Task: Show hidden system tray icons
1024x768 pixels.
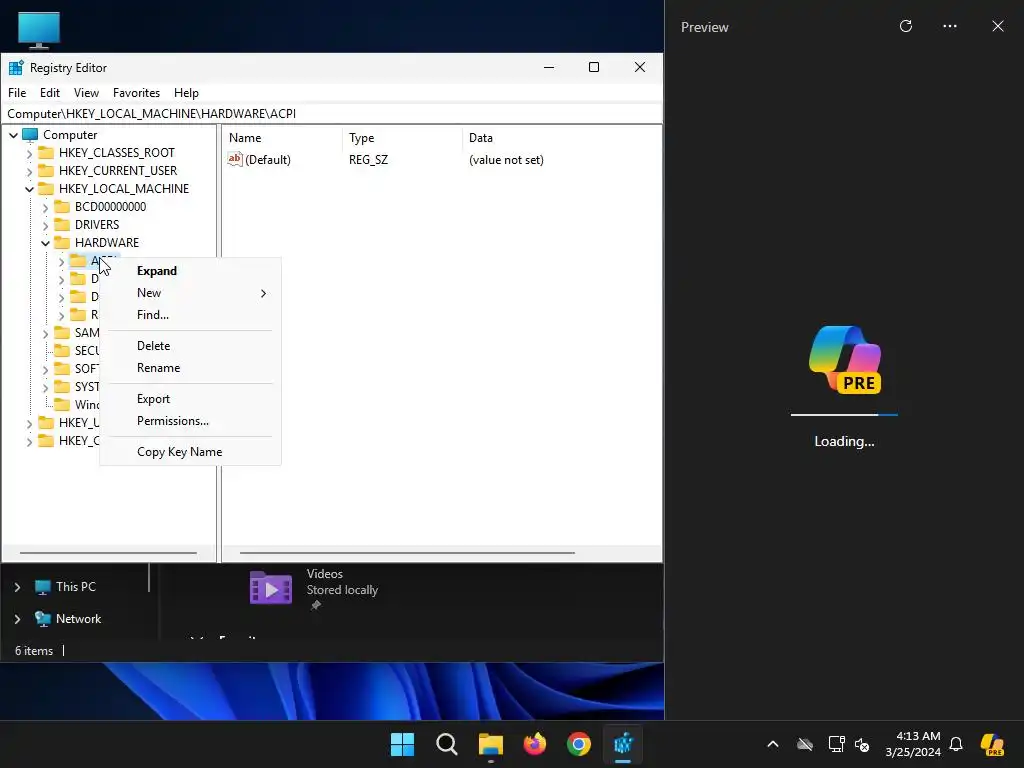Action: click(773, 744)
